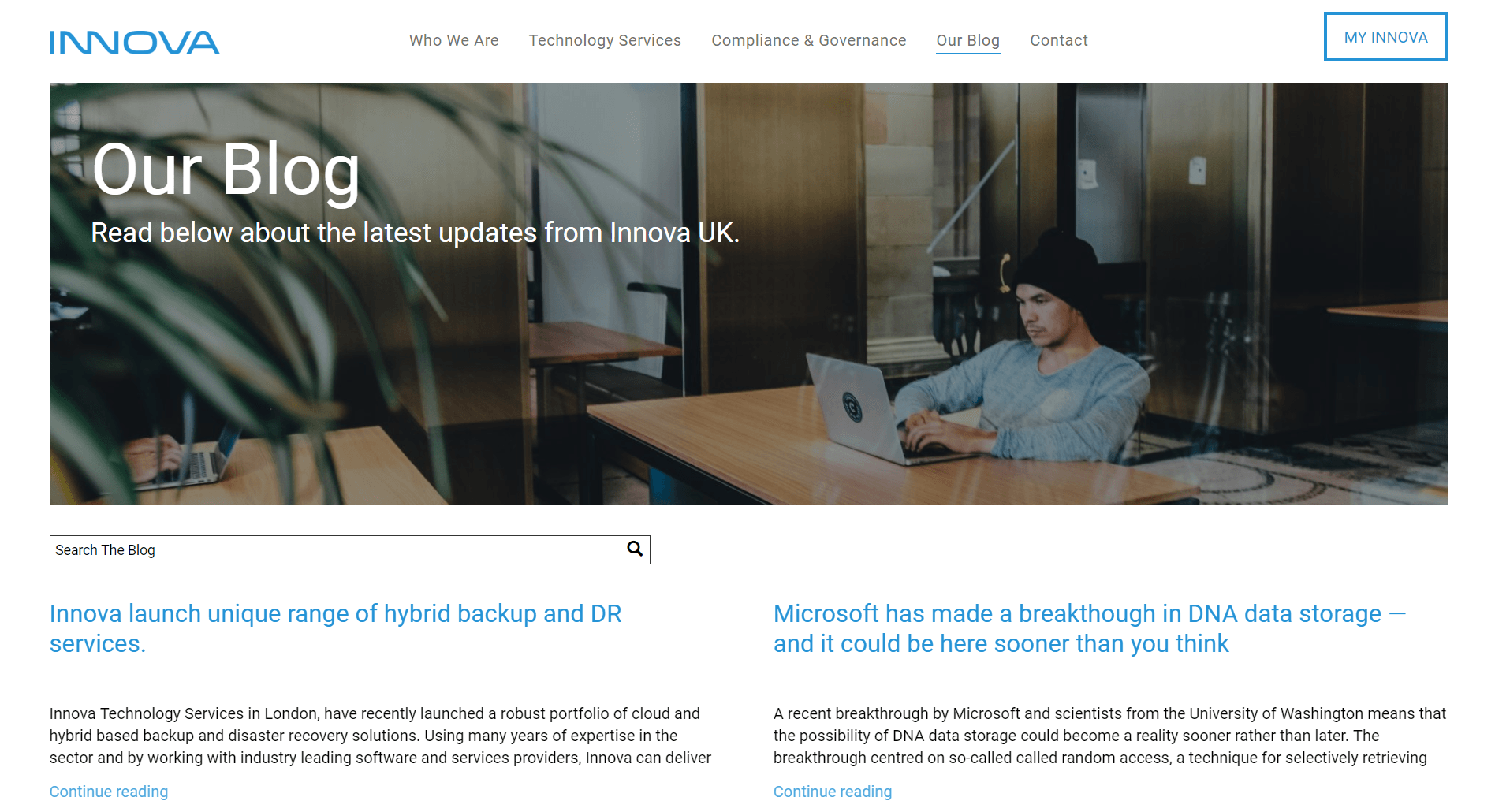Click the MY INNOVA button
This screenshot has height=812, width=1495.
tap(1385, 37)
